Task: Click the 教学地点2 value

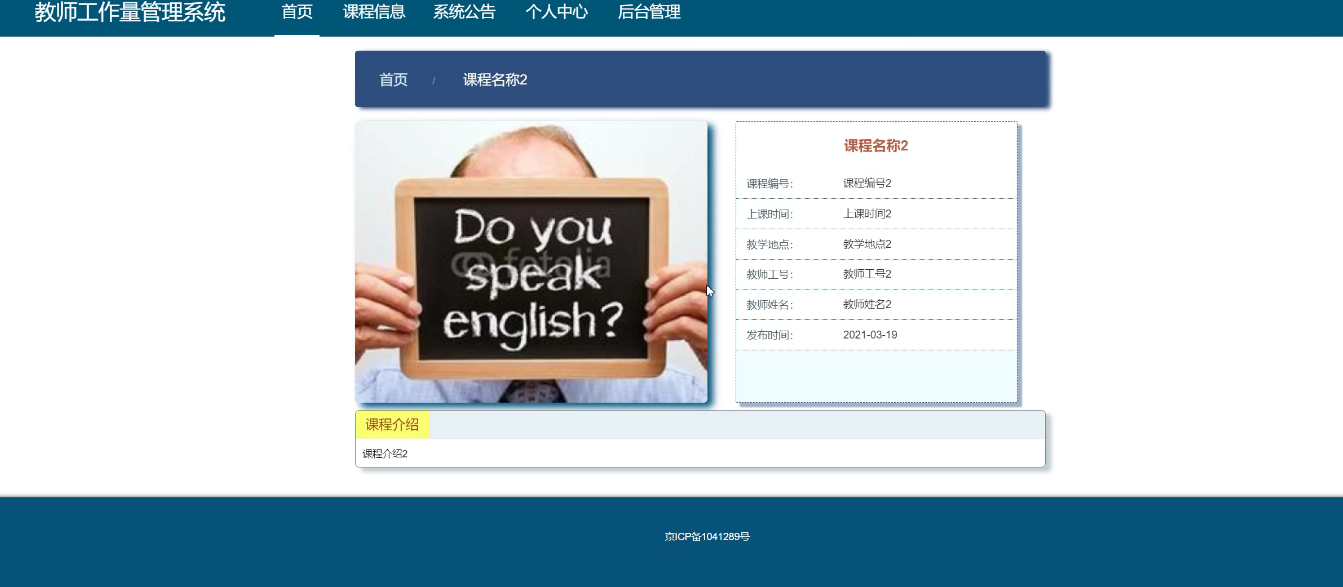Action: (867, 244)
